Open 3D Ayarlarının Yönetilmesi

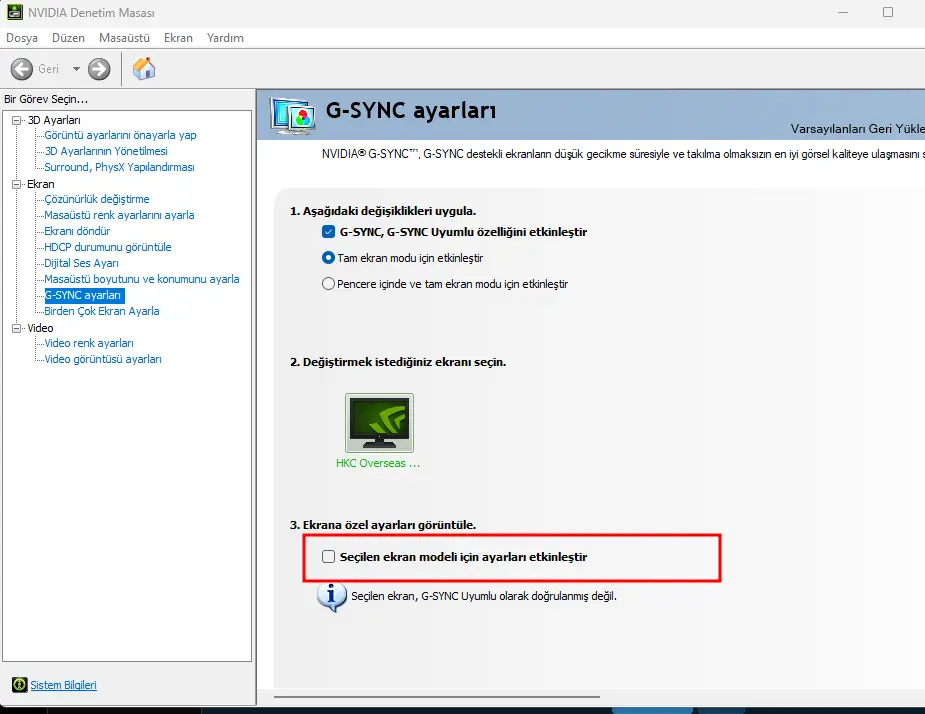click(106, 151)
